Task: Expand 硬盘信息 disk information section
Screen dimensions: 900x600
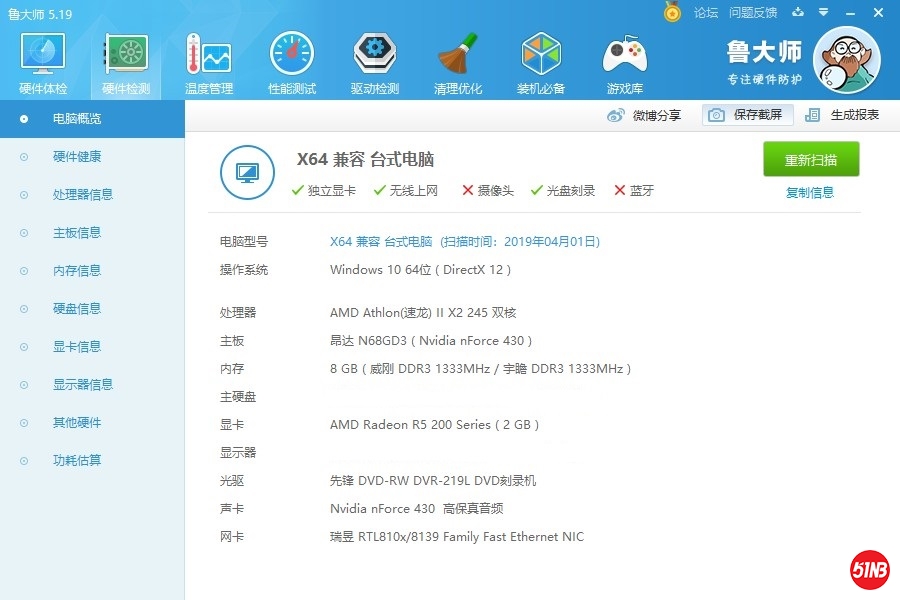Action: click(x=77, y=308)
